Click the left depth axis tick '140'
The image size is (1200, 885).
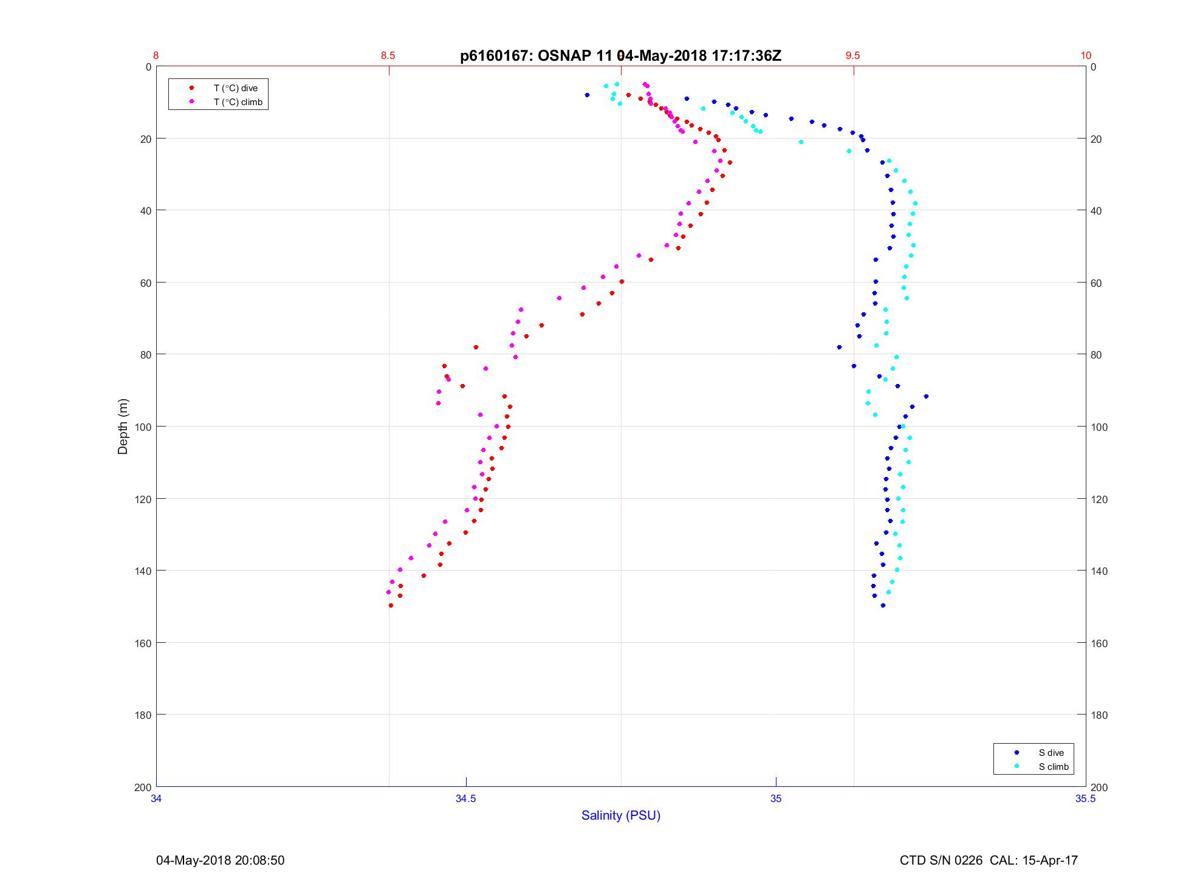click(143, 571)
